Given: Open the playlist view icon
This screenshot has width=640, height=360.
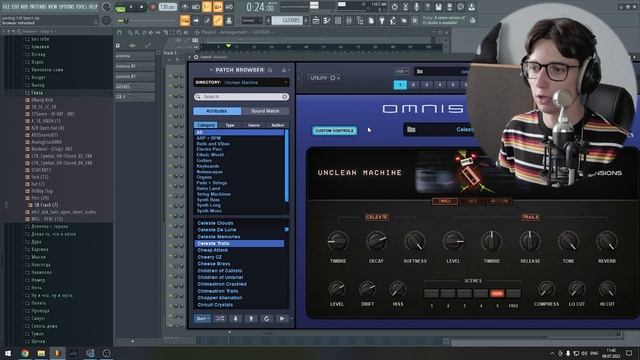Looking at the screenshot, I should [x=316, y=20].
